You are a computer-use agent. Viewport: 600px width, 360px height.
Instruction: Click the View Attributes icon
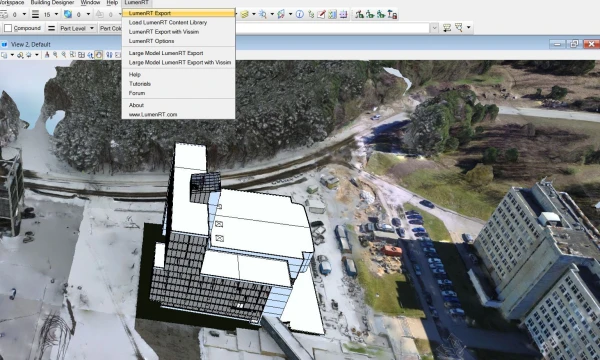pyautogui.click(x=4, y=55)
